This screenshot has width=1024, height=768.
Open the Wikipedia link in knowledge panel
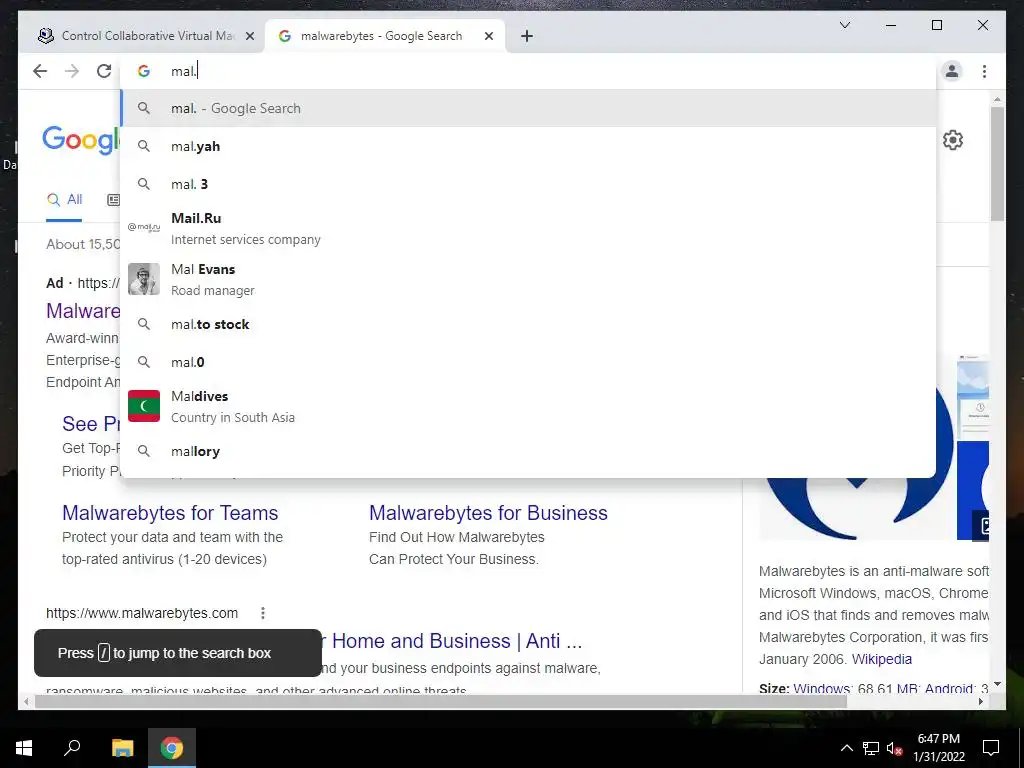click(882, 659)
